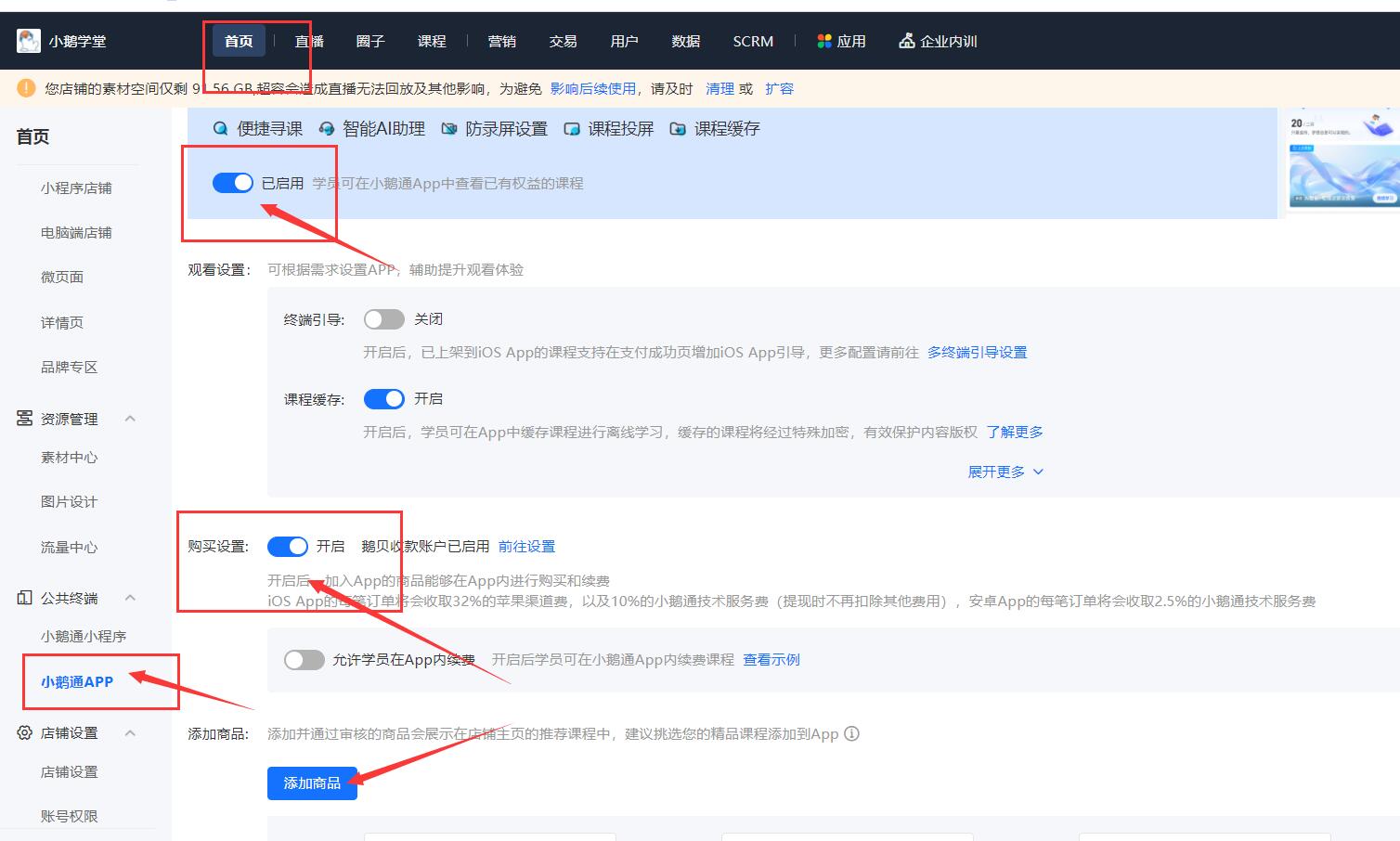
Task: Disable the 课程缓存 offline caching switch
Action: coord(383,398)
